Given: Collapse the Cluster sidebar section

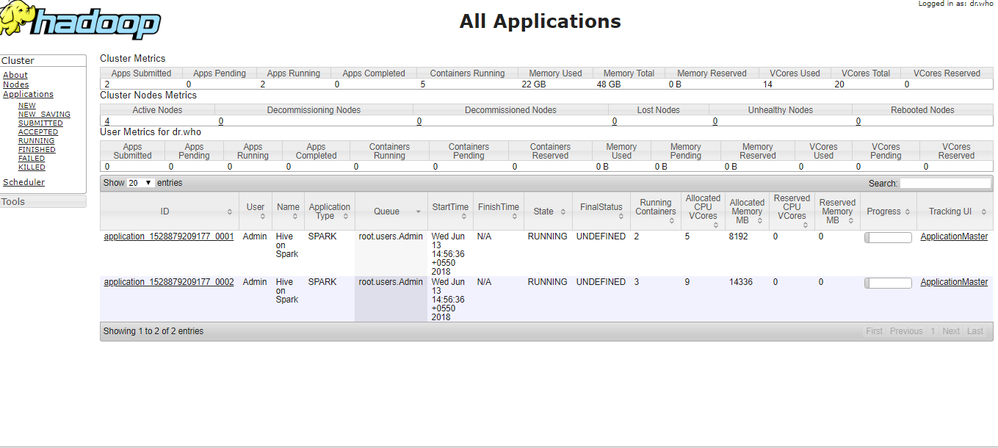Looking at the screenshot, I should click(43, 60).
